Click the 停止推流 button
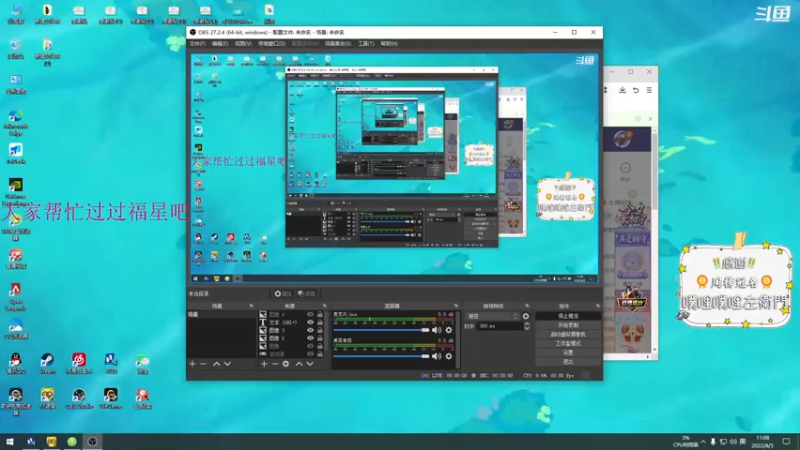This screenshot has width=800, height=450. pos(568,316)
